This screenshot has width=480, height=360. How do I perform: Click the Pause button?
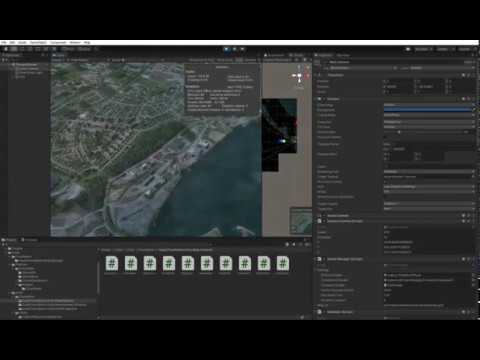(235, 49)
